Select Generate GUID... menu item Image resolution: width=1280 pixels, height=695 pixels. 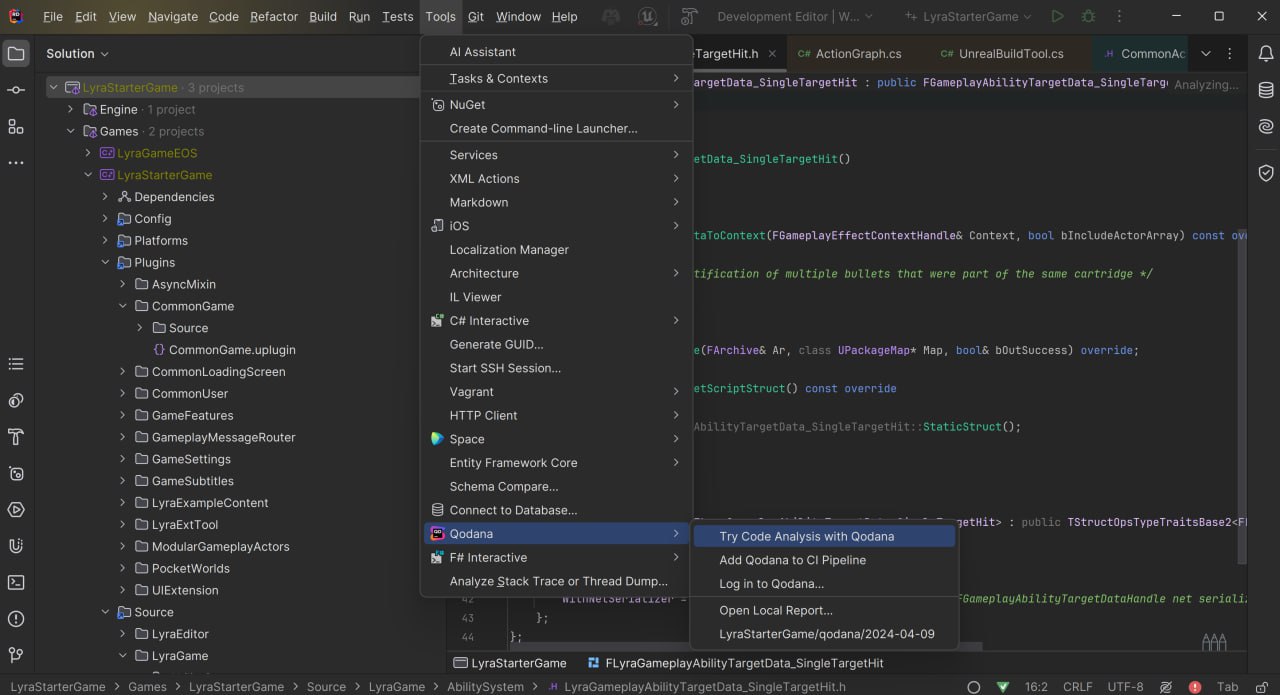pos(556,344)
